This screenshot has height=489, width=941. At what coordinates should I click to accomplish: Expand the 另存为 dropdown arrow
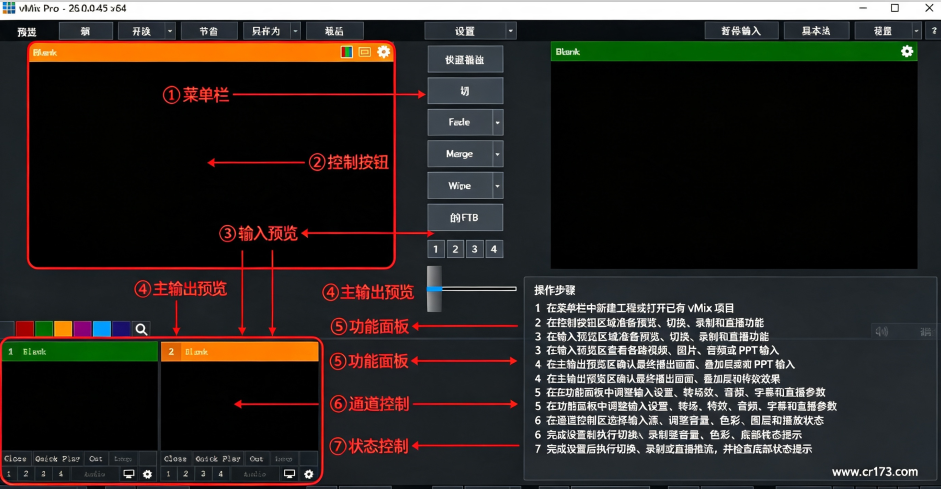coord(295,31)
